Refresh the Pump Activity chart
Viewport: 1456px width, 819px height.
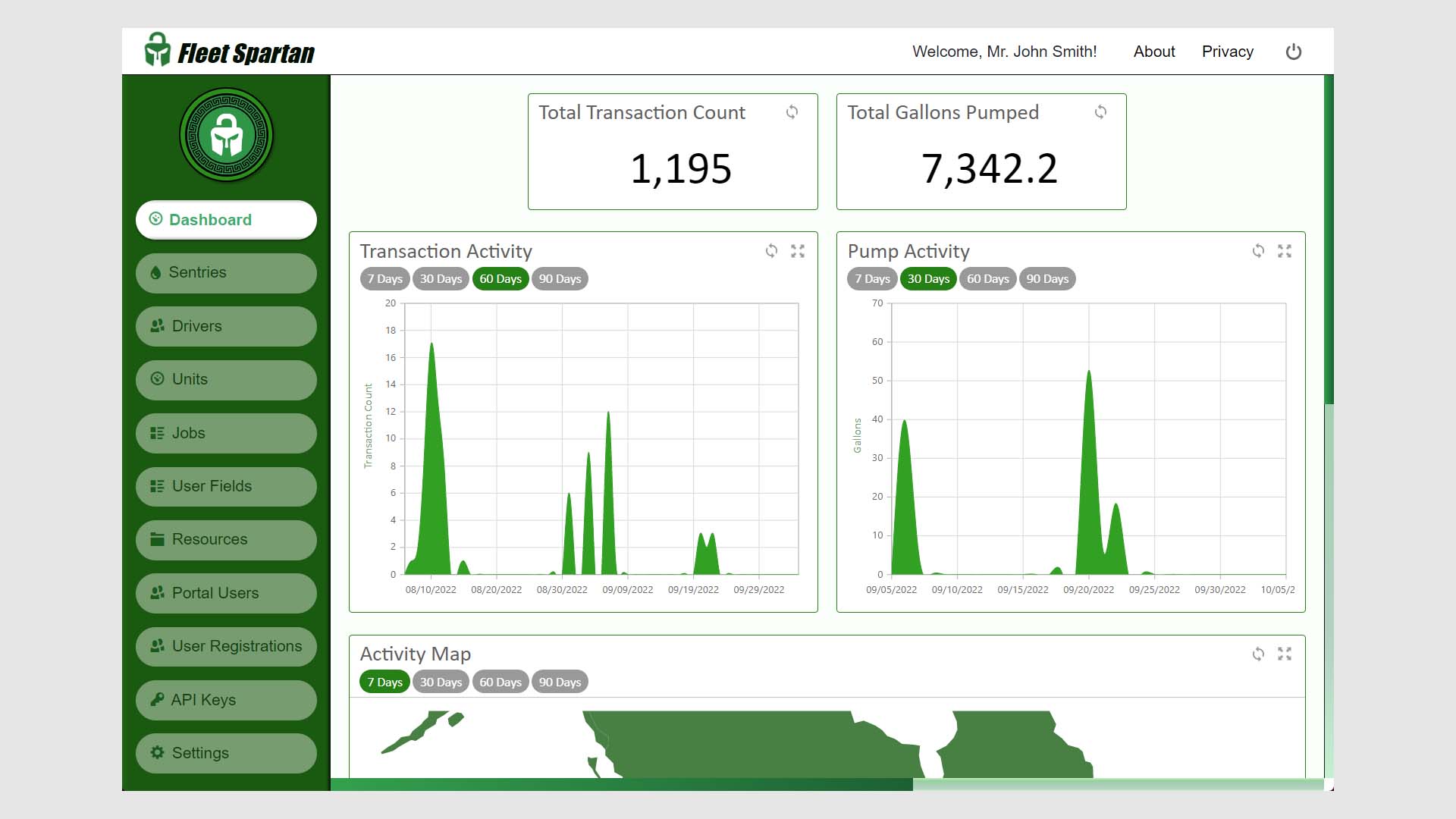tap(1258, 251)
